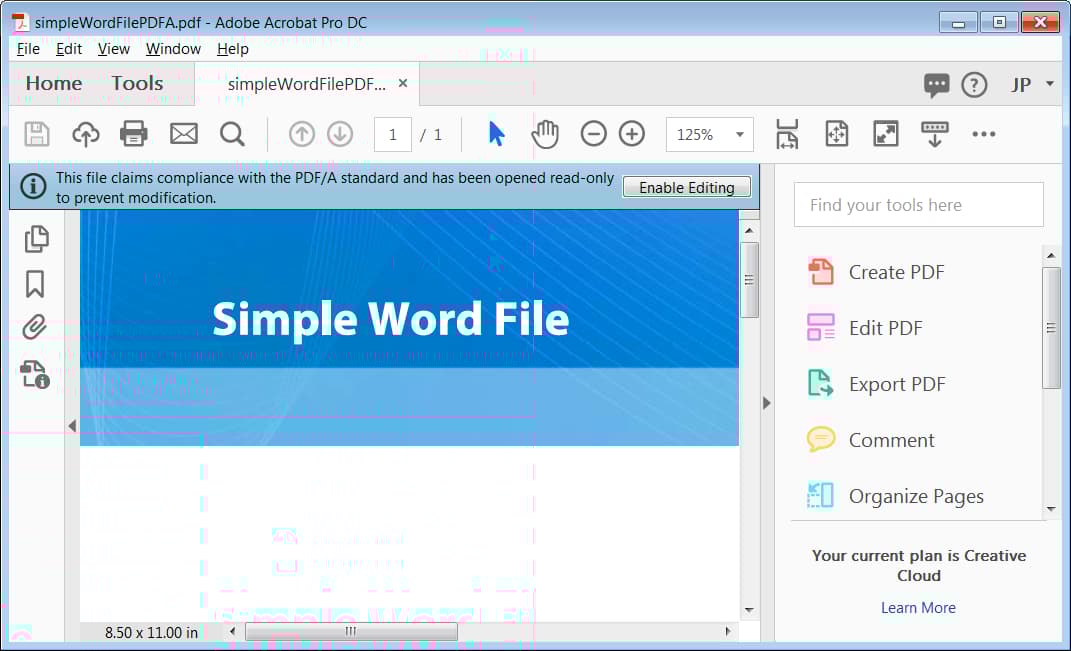
Task: Enter full screen reading mode
Action: [884, 133]
